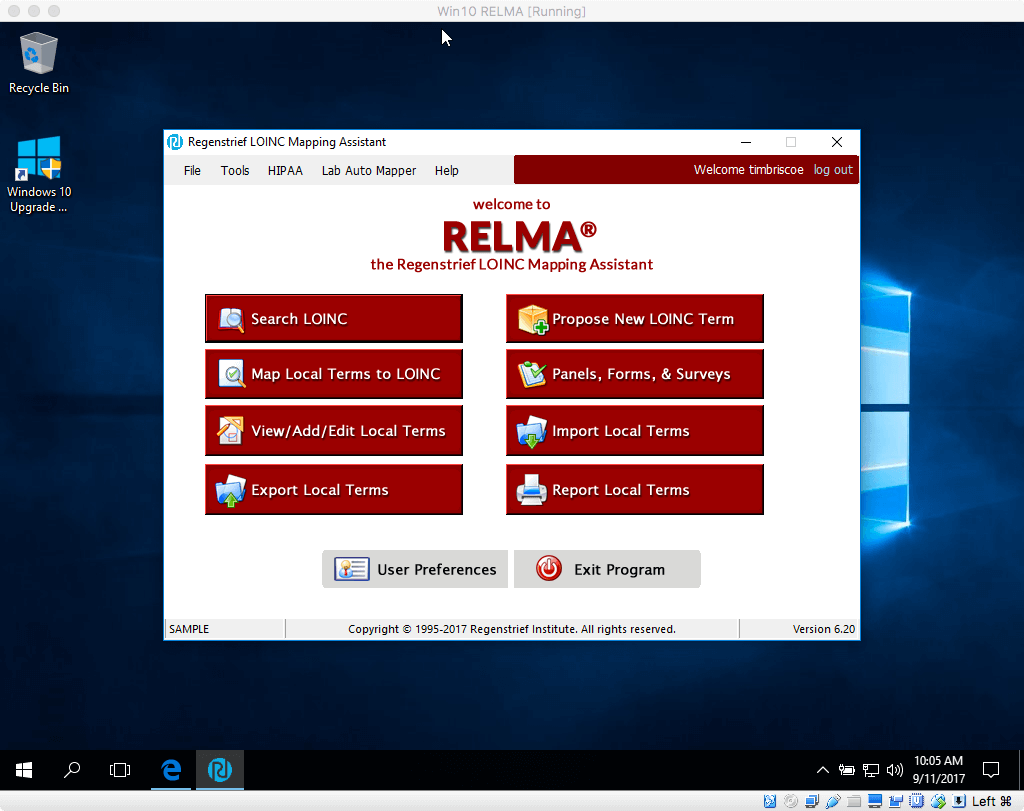1024x811 pixels.
Task: Close the Regenstrief LOINC Mapping Assistant window
Action: point(837,142)
